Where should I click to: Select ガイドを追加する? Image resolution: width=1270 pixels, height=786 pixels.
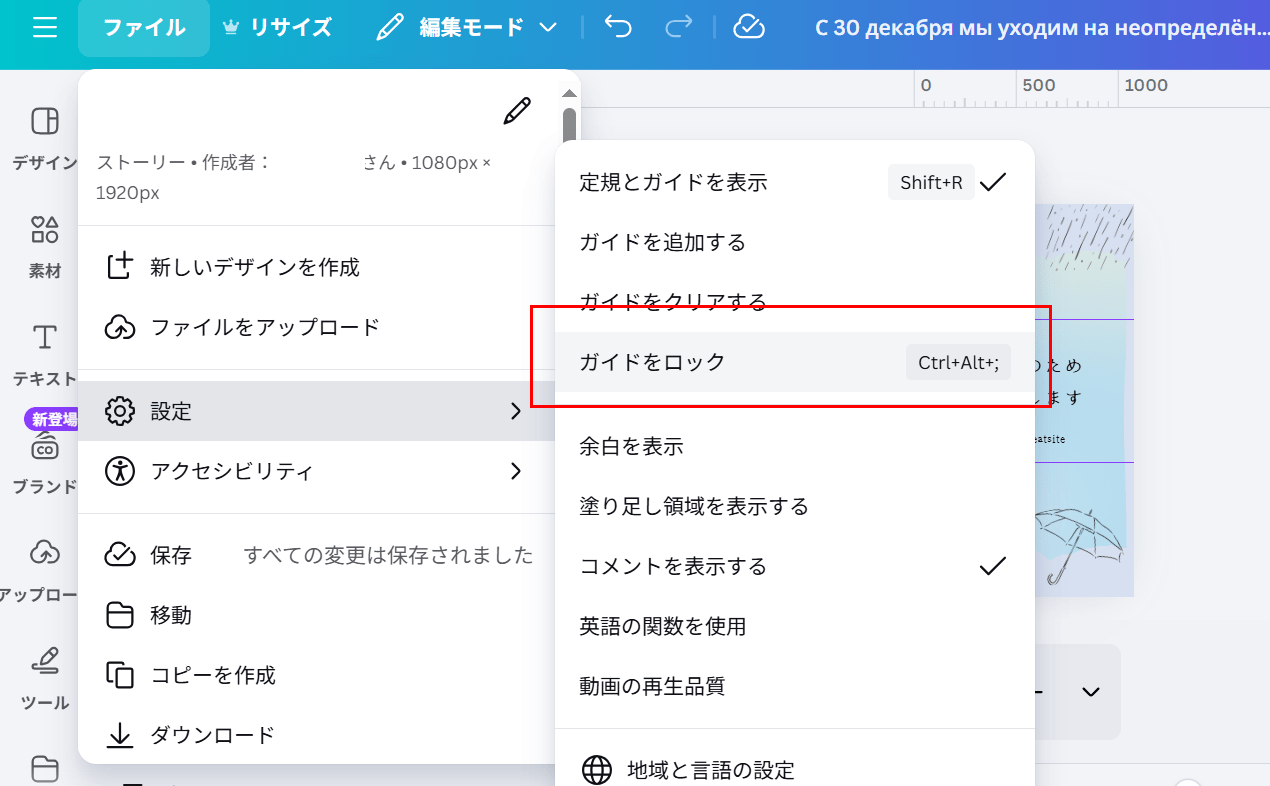coord(795,242)
